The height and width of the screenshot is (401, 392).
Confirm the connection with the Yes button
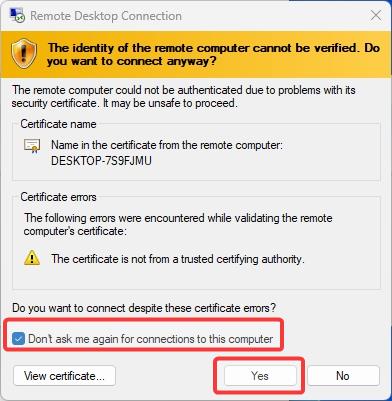click(260, 376)
